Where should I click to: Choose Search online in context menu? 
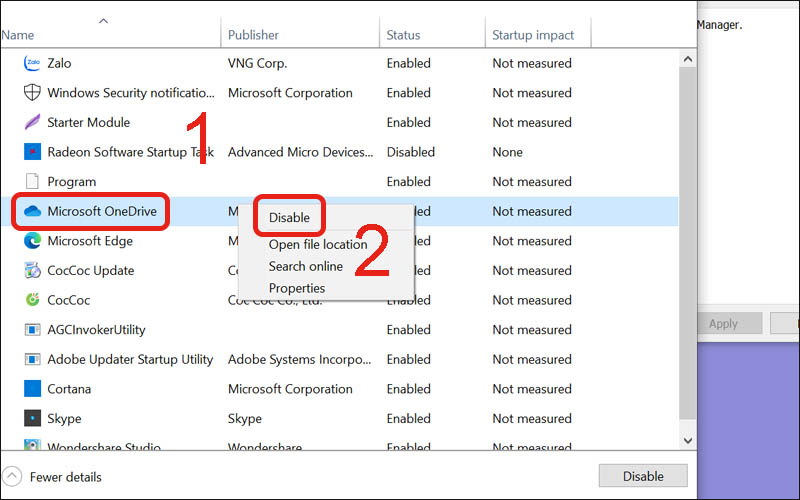(x=305, y=267)
